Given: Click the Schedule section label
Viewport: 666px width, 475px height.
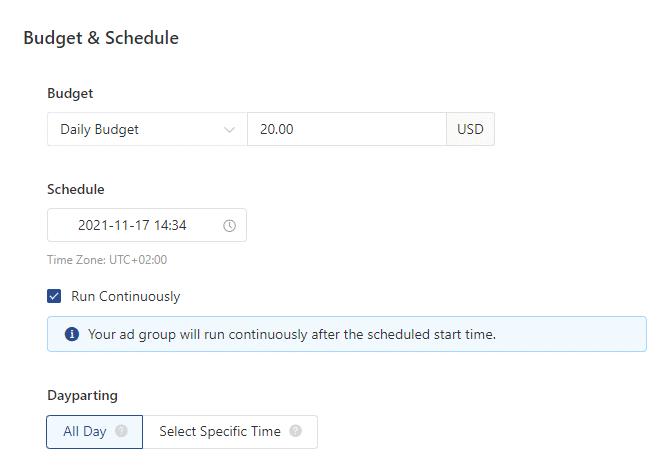Looking at the screenshot, I should click(x=76, y=189).
